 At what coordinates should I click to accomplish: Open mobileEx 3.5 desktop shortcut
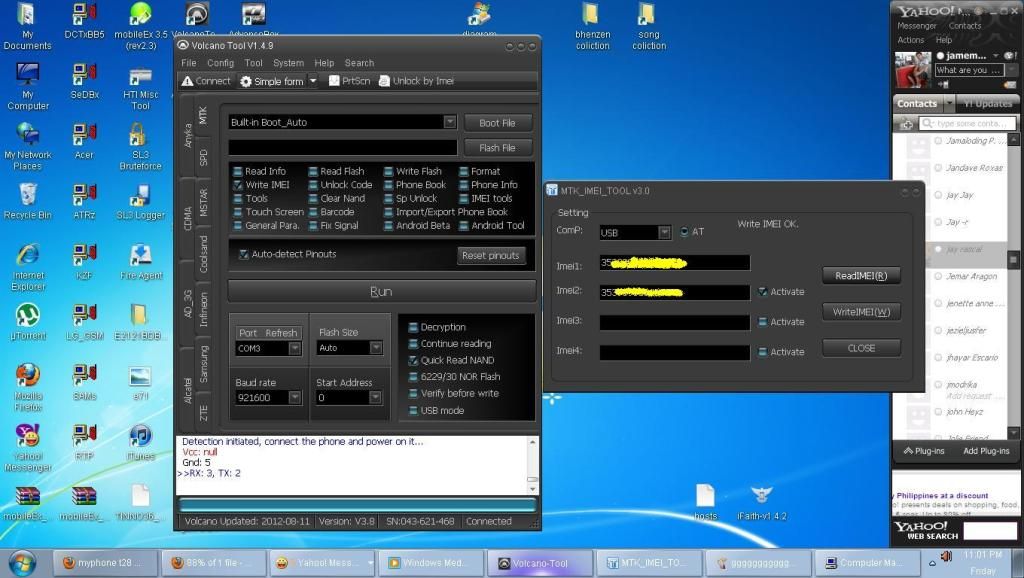tap(140, 26)
